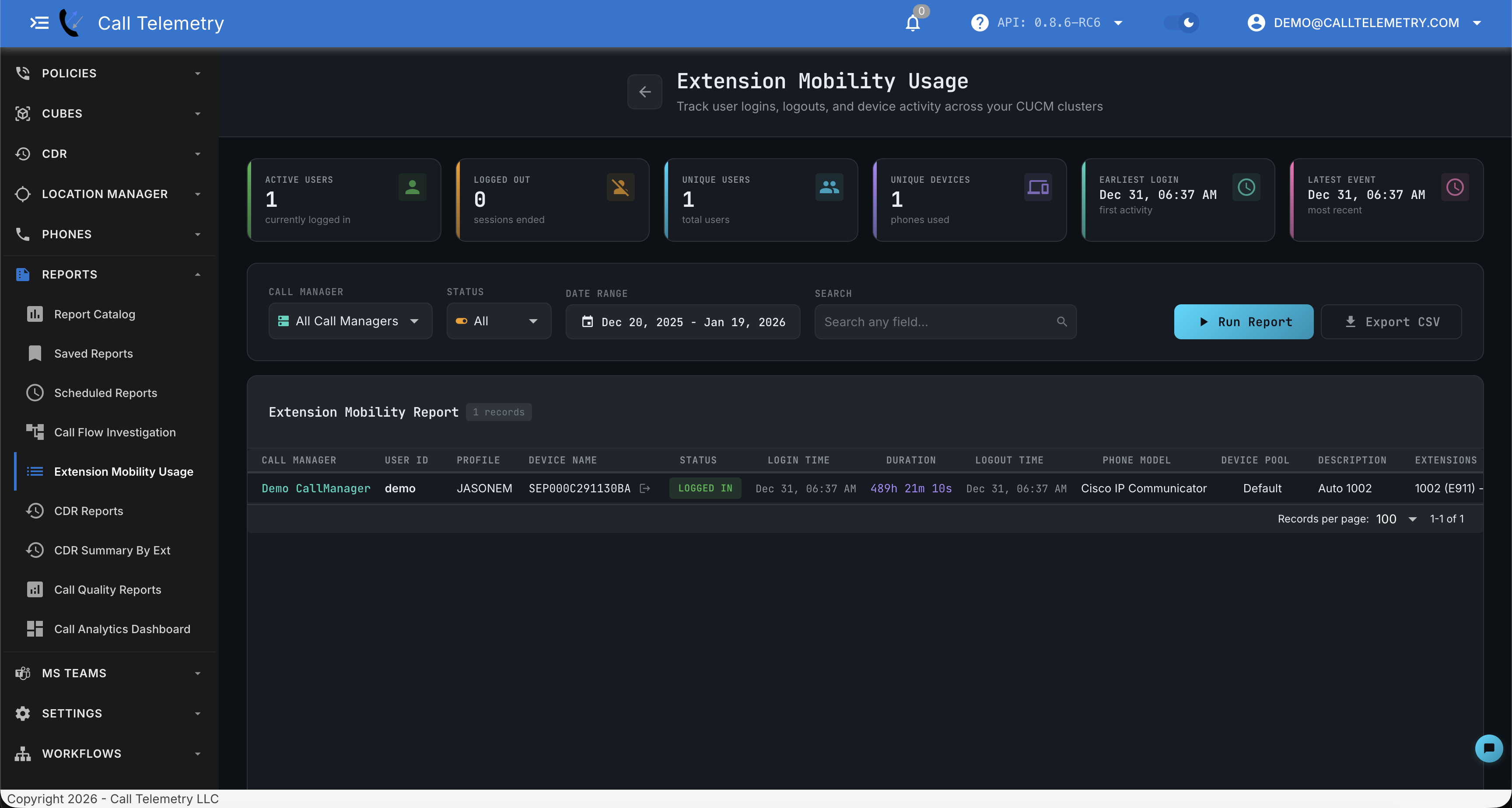
Task: Expand the Settings menu
Action: click(x=109, y=713)
